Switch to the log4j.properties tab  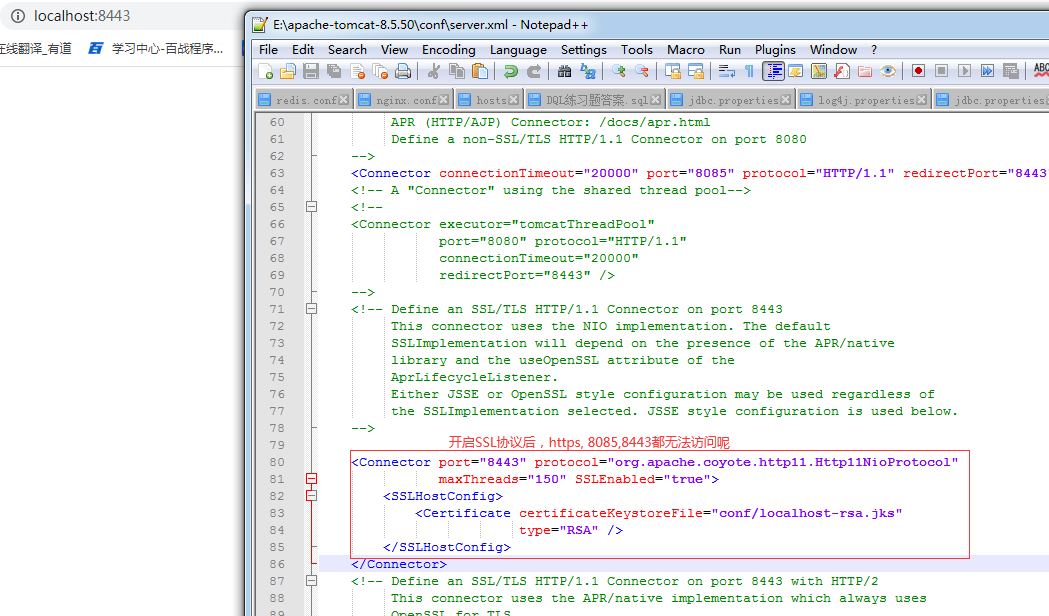863,100
